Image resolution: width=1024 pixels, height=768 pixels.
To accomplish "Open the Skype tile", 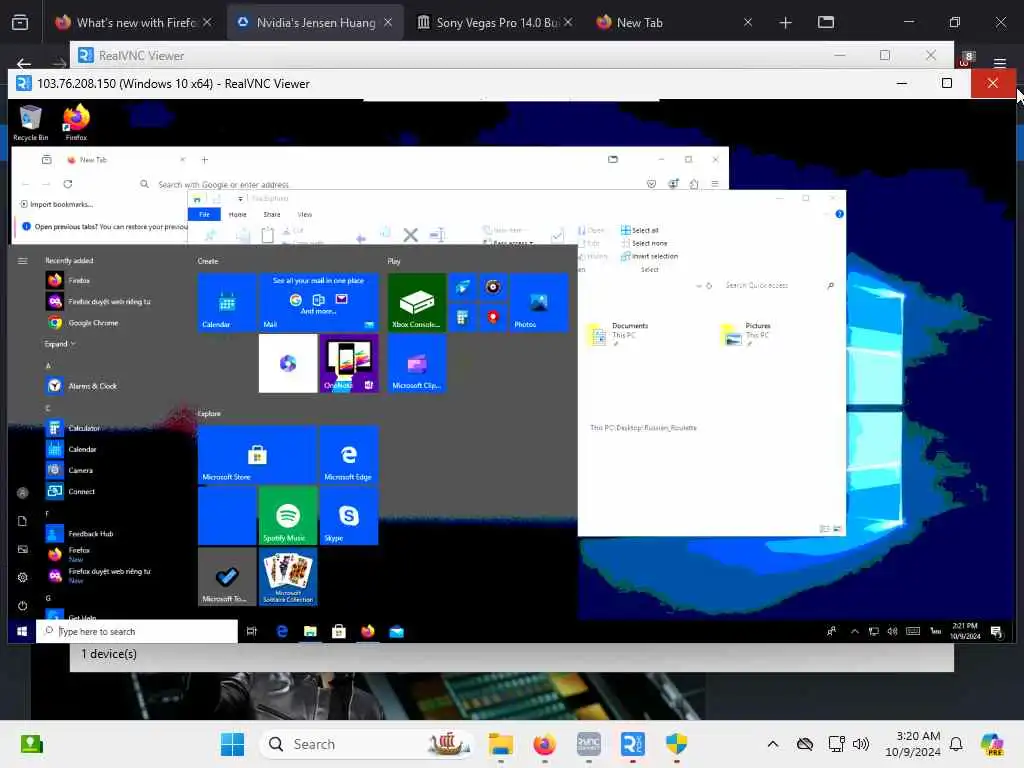I will tap(349, 516).
